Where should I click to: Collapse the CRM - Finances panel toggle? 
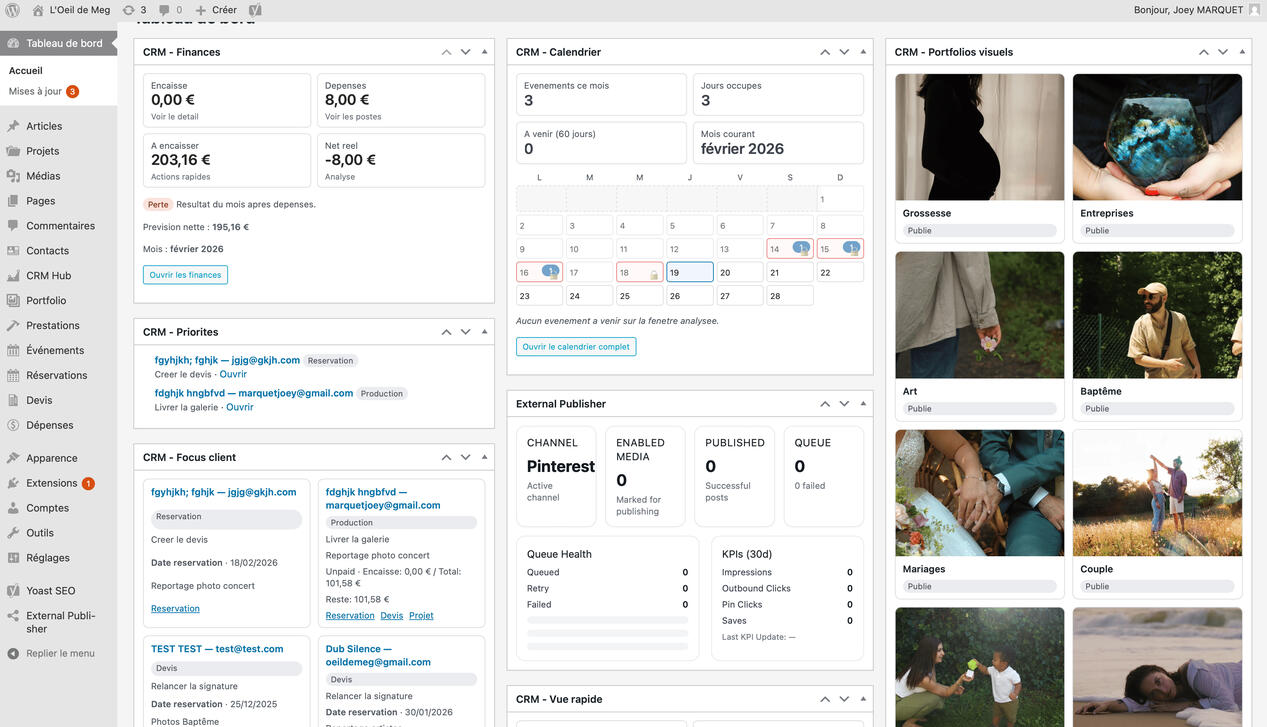coord(485,52)
